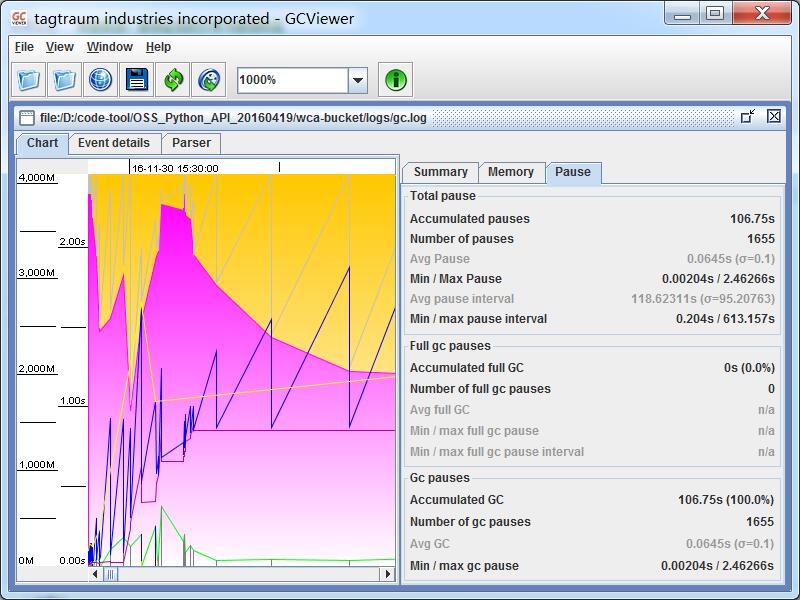Click the leftmost folder icon to open a file
Viewport: 800px width, 600px height.
29,80
